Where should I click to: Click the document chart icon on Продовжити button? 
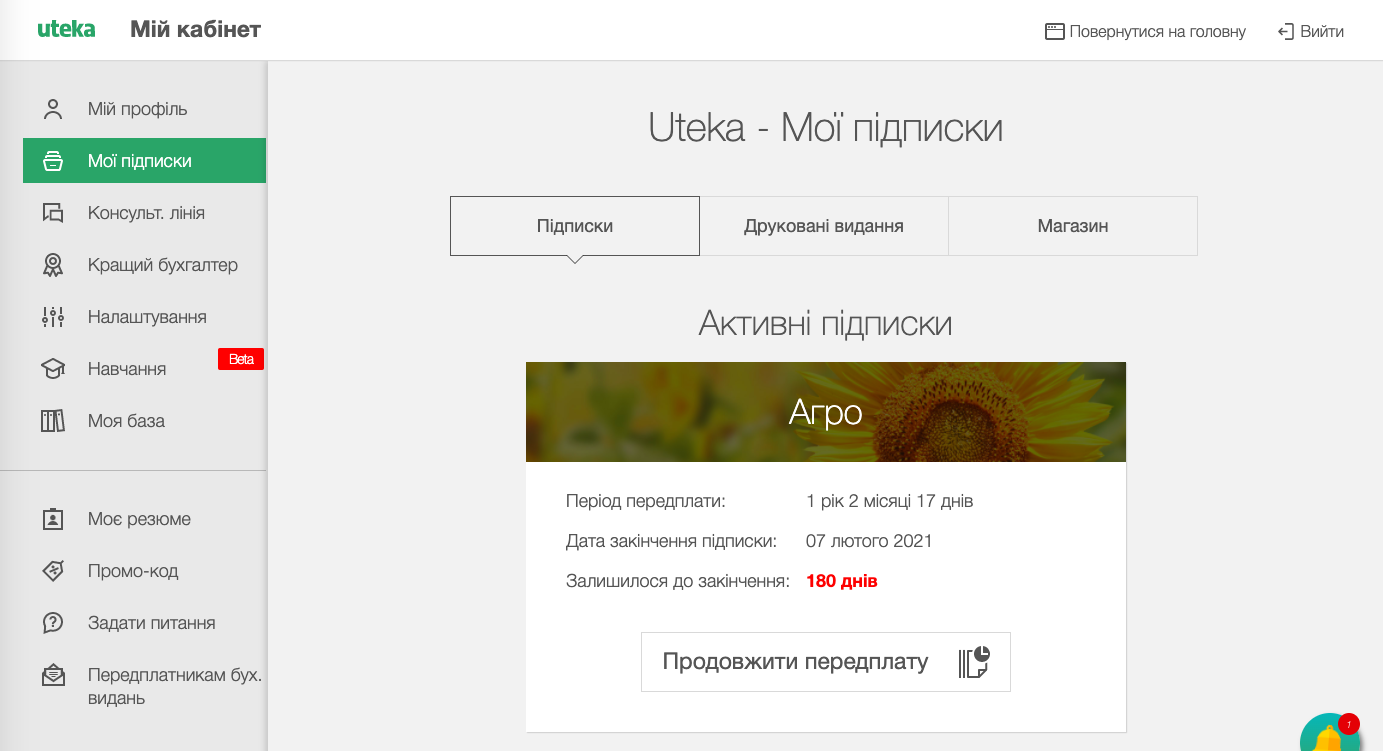(974, 662)
